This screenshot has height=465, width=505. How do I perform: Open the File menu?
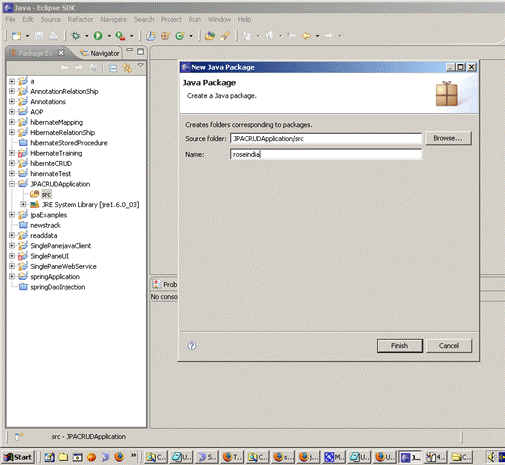pyautogui.click(x=11, y=19)
